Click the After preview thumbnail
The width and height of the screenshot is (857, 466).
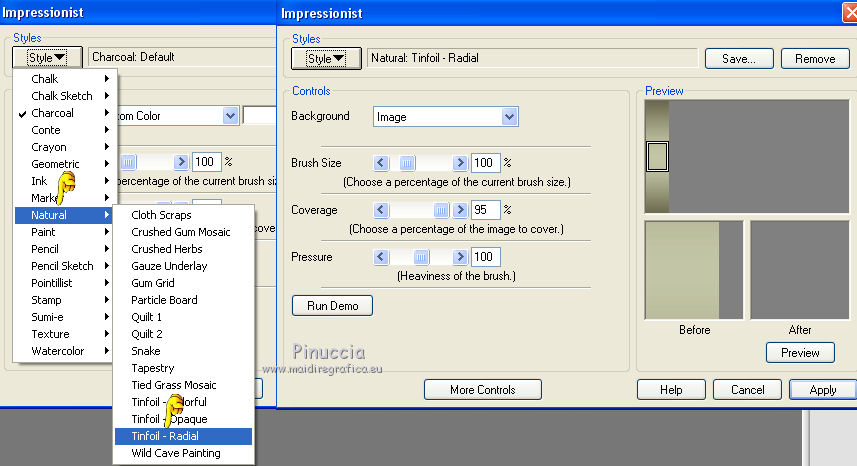(x=799, y=270)
